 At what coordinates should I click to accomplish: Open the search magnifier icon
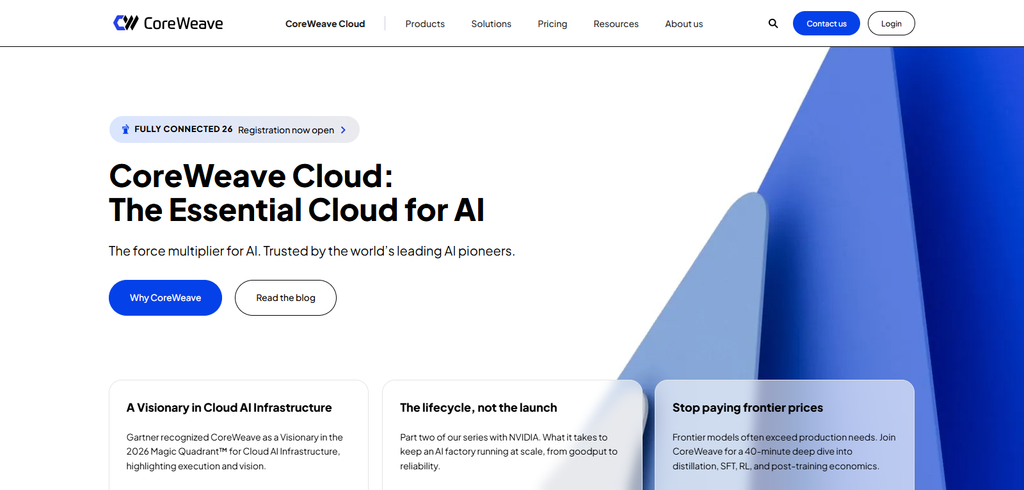coord(773,24)
